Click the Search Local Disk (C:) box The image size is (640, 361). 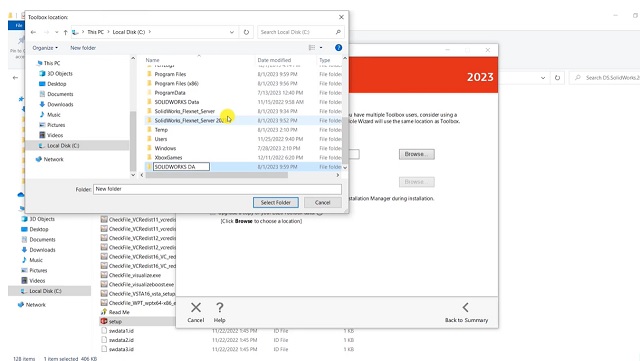tap(301, 32)
